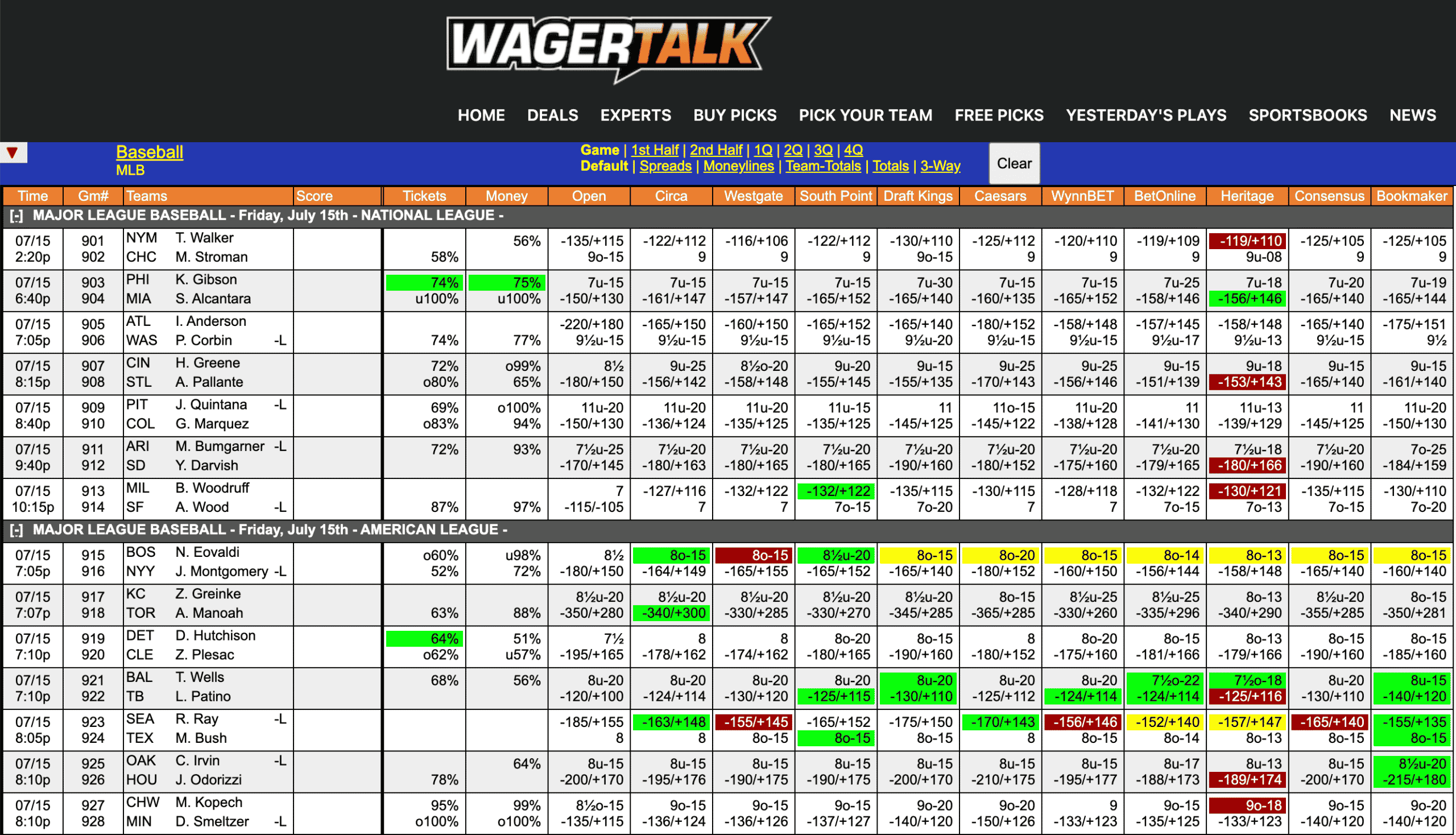Click the green Circa -340/+300 cell
This screenshot has width=1456, height=835.
coord(672,613)
